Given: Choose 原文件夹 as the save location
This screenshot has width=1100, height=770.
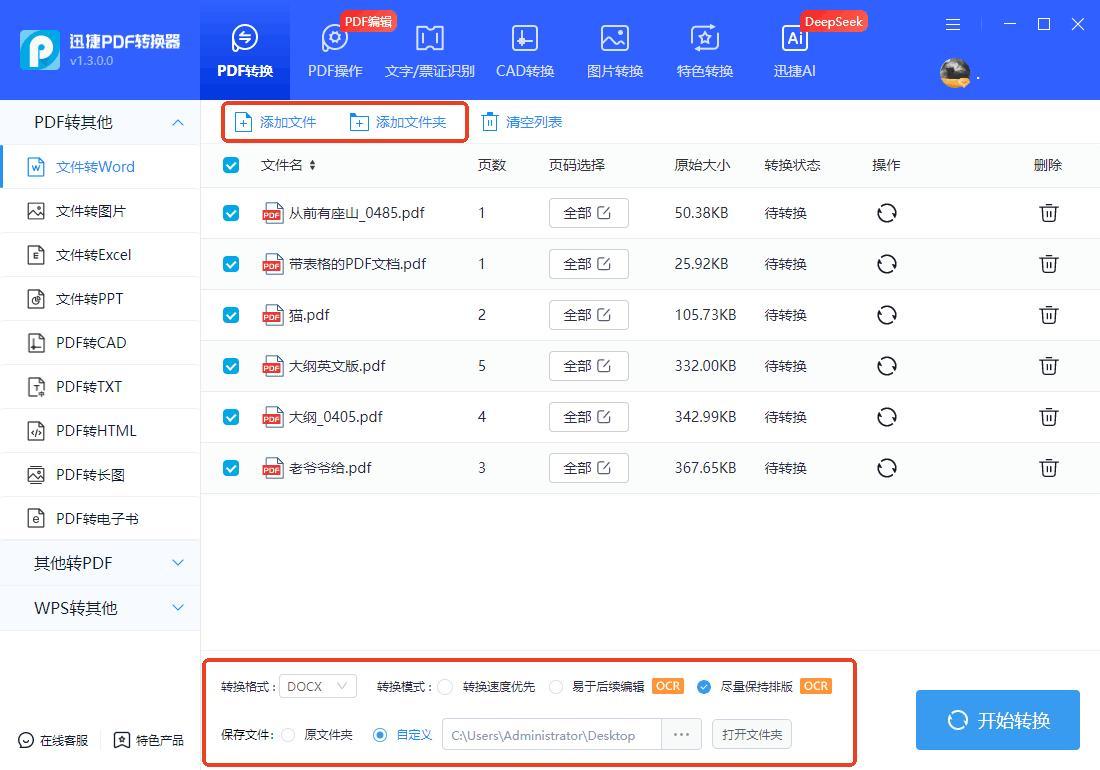Looking at the screenshot, I should [x=288, y=735].
